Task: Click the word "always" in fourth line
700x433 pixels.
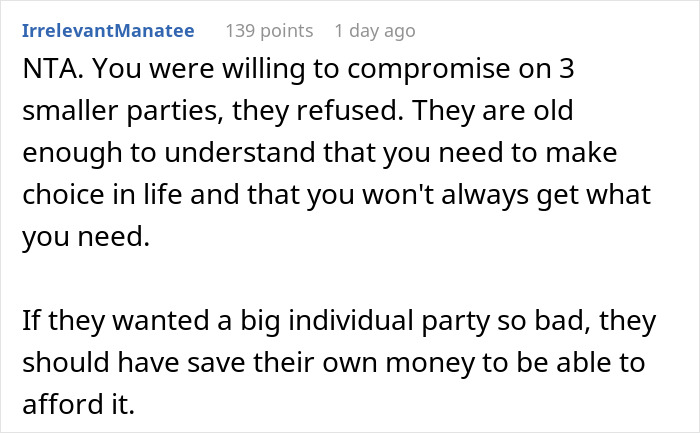Action: (x=485, y=196)
